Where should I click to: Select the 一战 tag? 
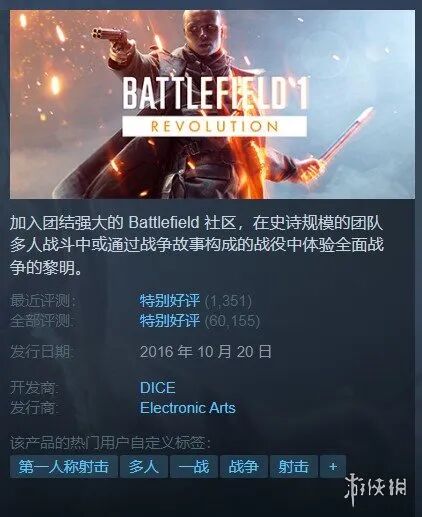pos(194,466)
